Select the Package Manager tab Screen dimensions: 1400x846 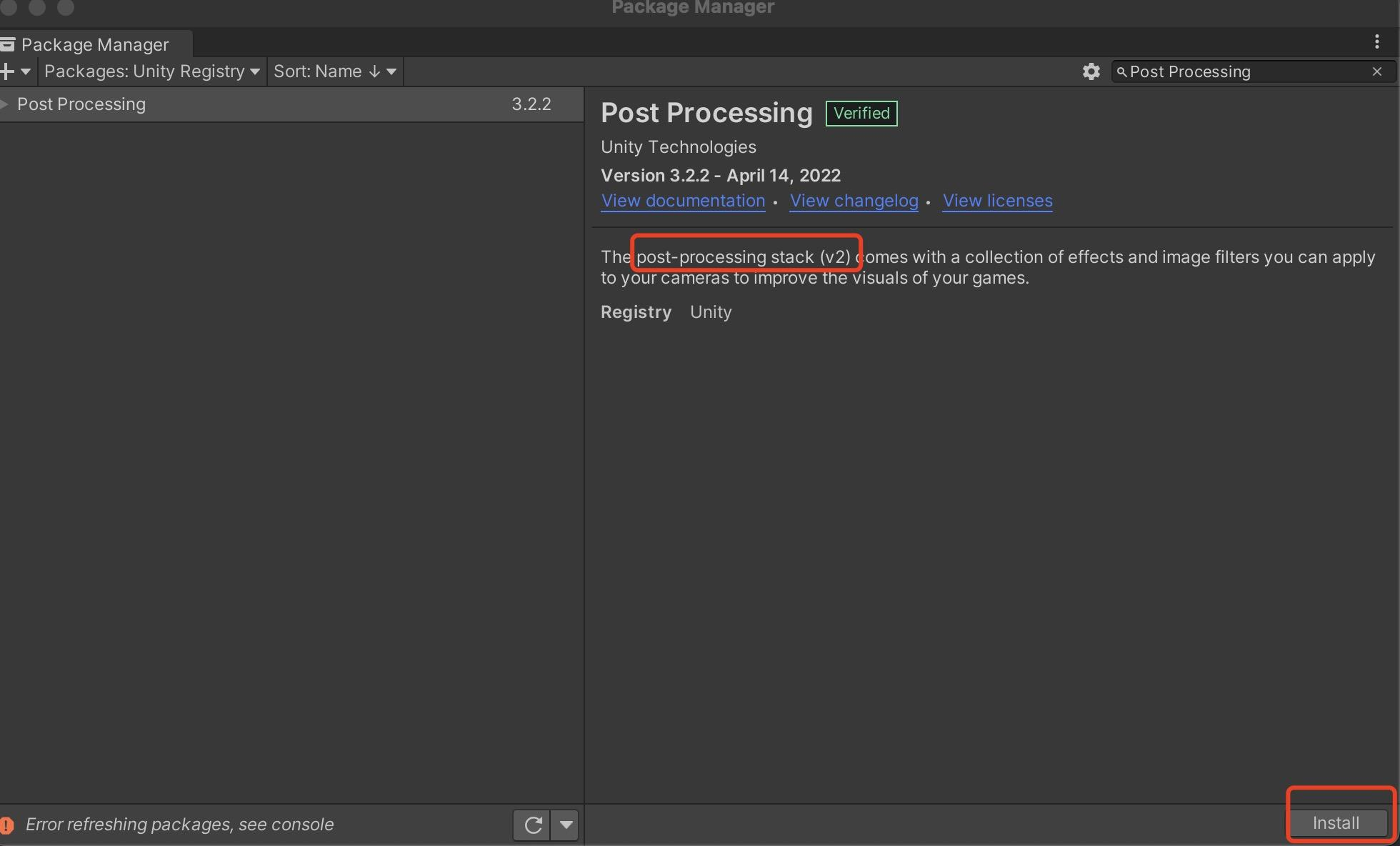coord(95,44)
